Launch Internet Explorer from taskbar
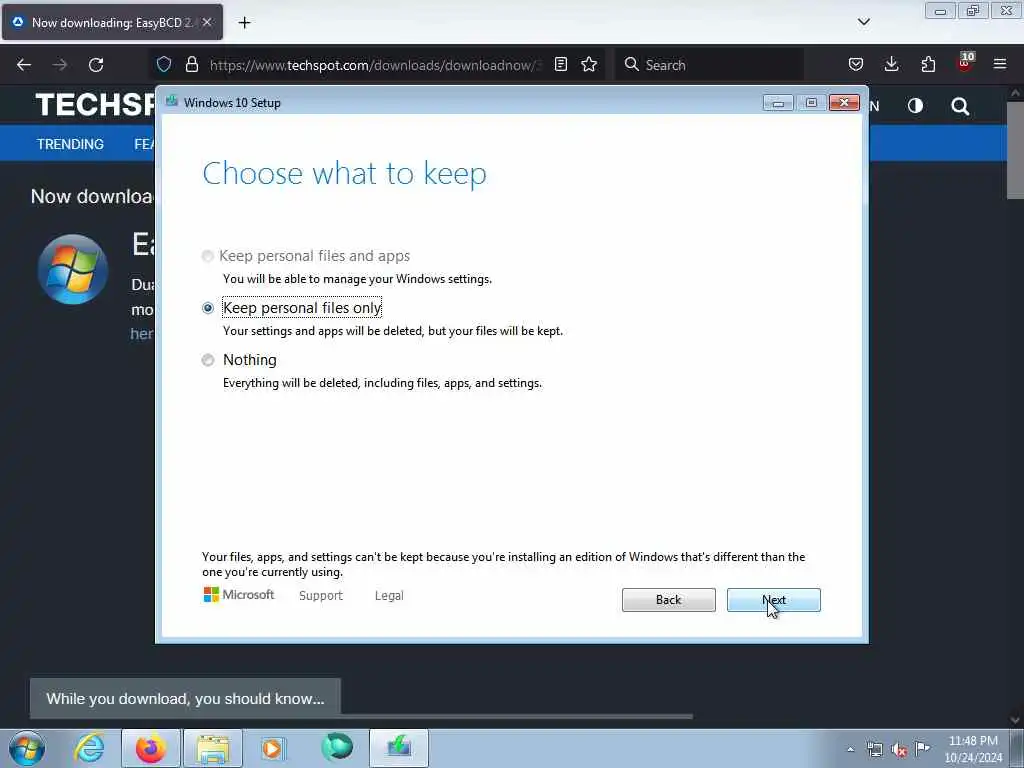1024x768 pixels. click(89, 748)
